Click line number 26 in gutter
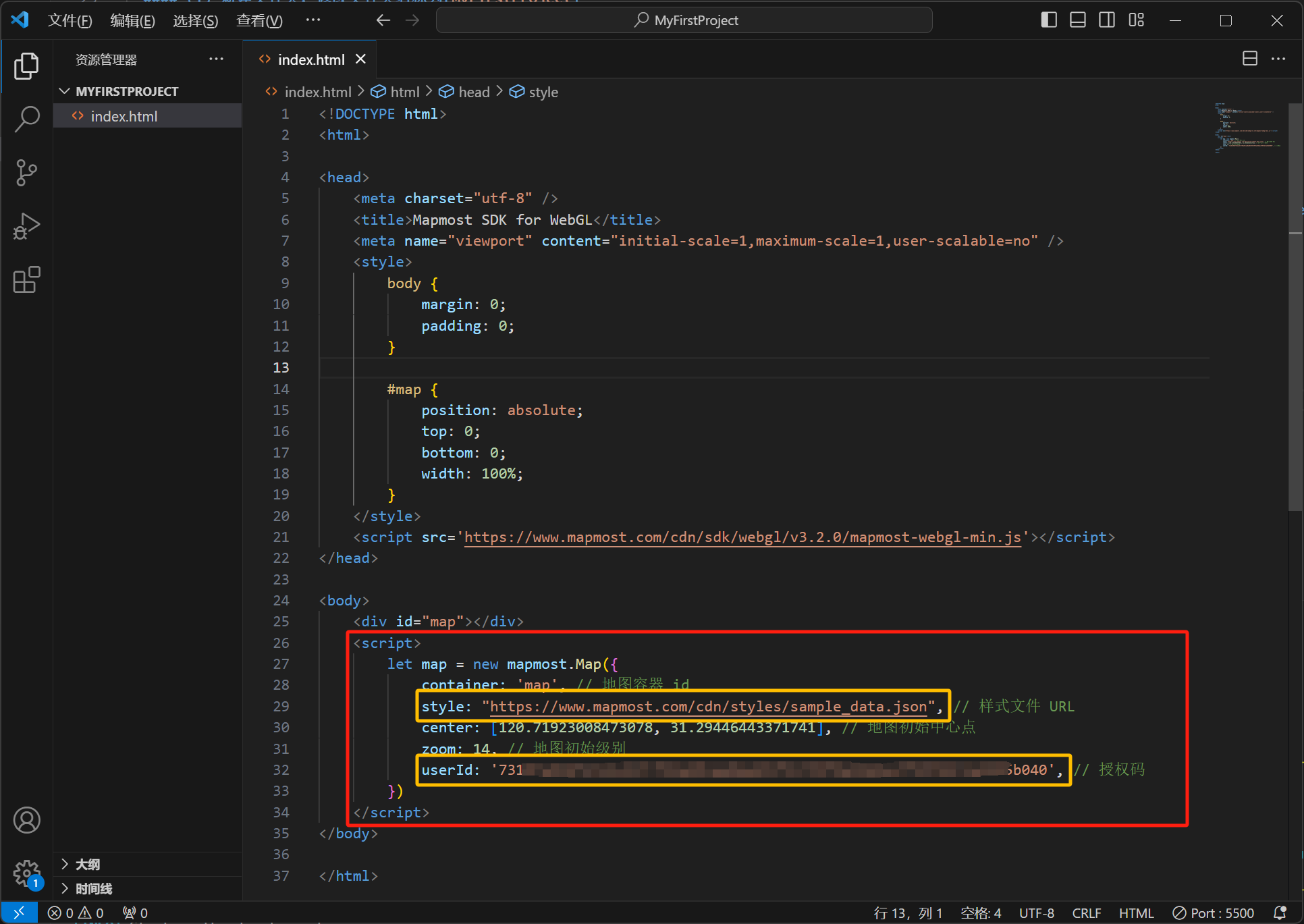 pyautogui.click(x=281, y=643)
